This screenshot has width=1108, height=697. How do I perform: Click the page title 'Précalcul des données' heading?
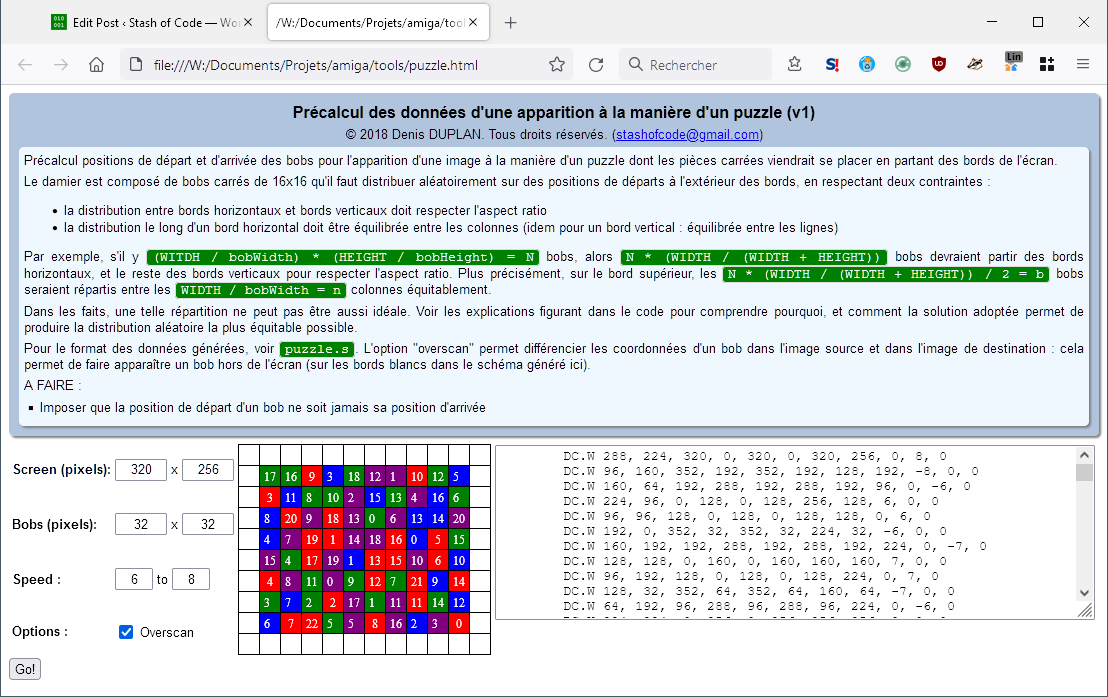tap(554, 112)
